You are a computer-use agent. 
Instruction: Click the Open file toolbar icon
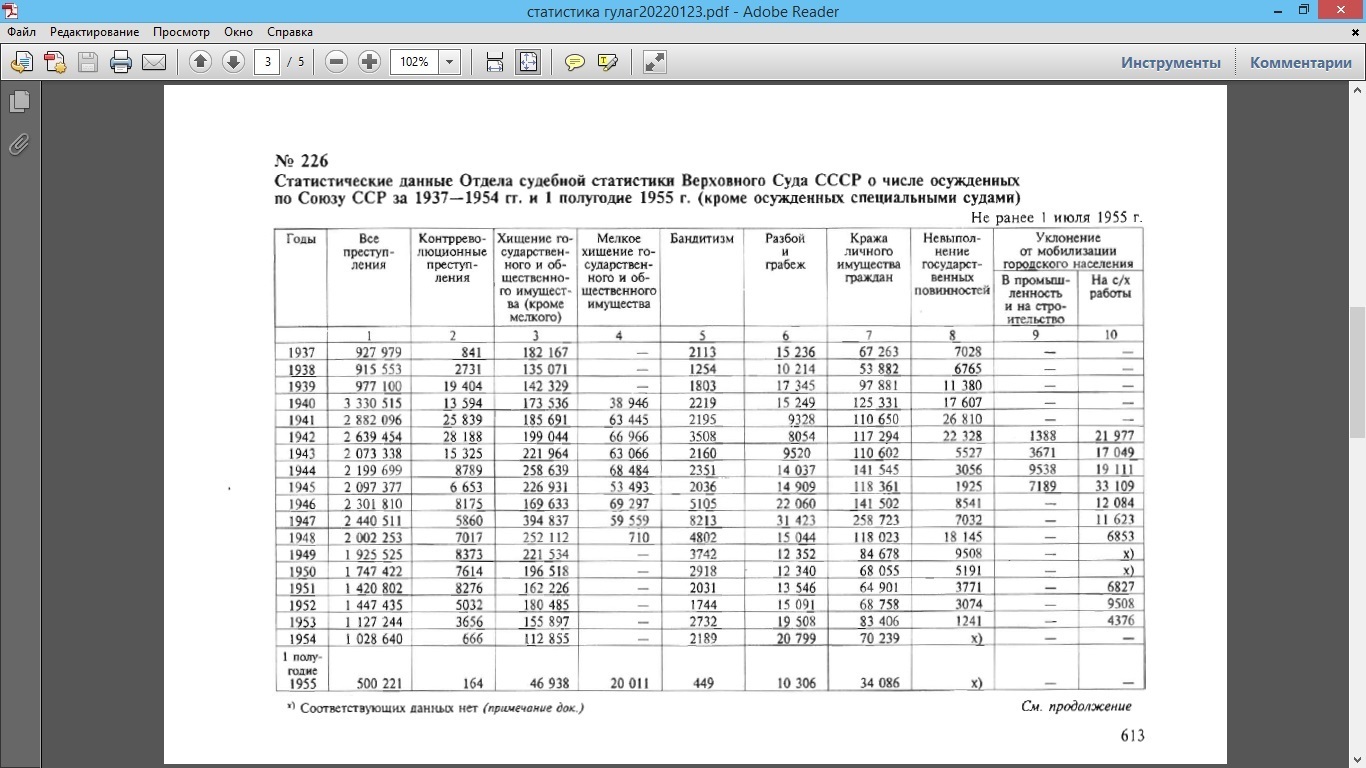[21, 62]
